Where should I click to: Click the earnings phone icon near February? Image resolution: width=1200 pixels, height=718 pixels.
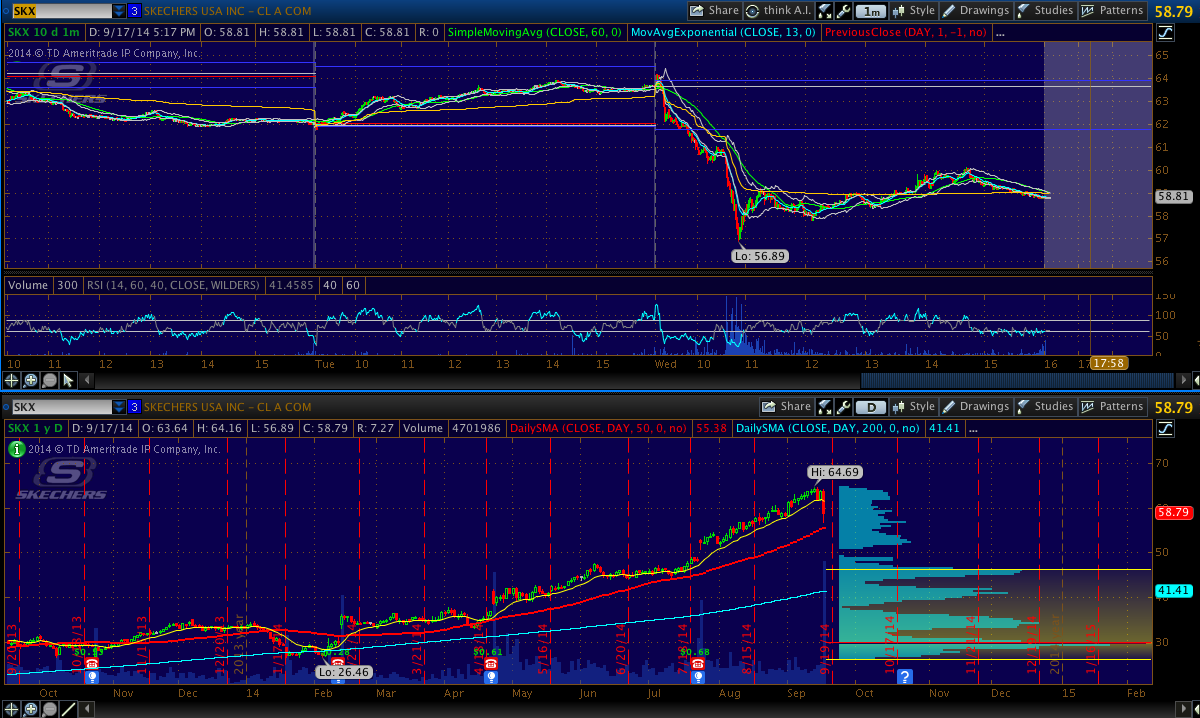[338, 663]
